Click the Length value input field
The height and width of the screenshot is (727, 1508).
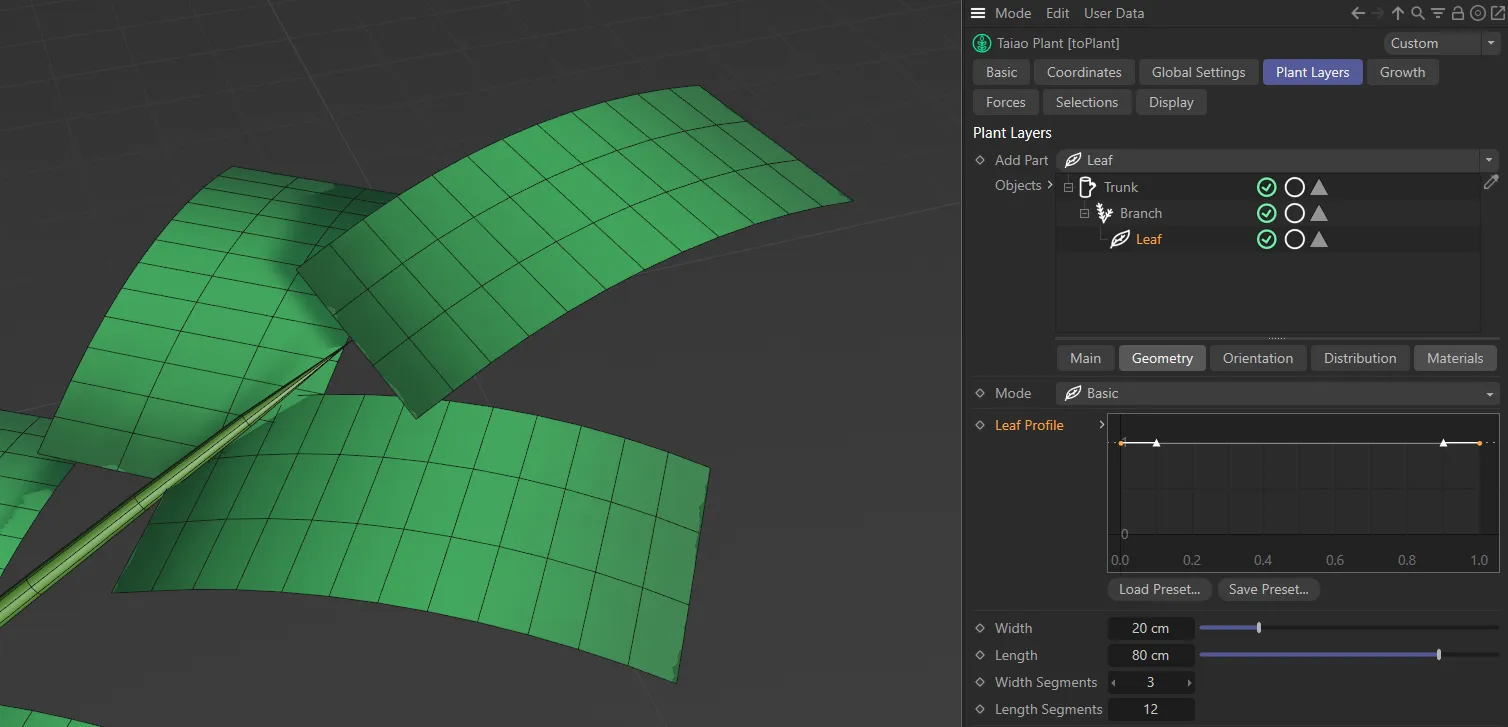click(1150, 655)
